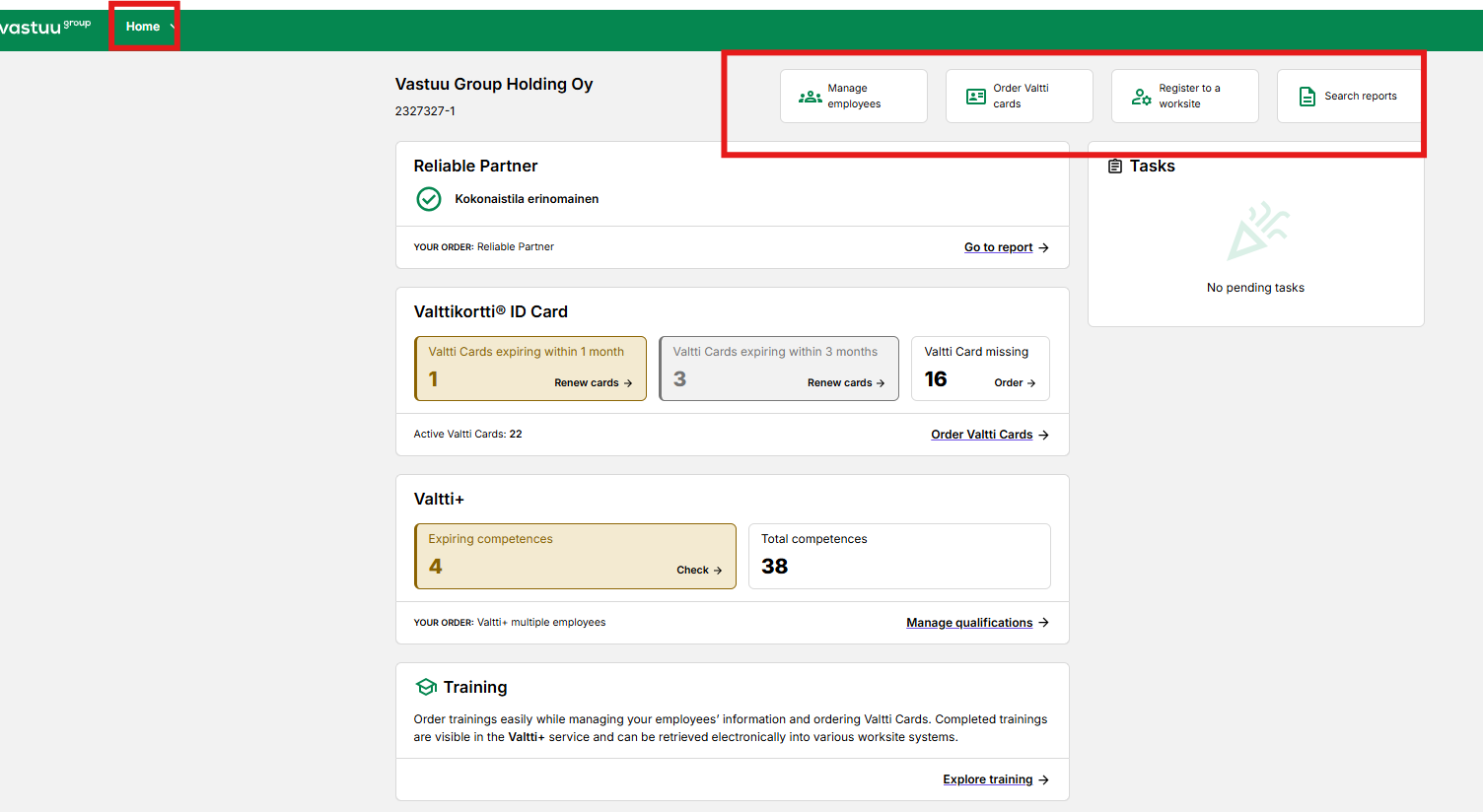Screen dimensions: 1483x812
Task: Click the business ID 2327327-1
Action: tap(425, 111)
